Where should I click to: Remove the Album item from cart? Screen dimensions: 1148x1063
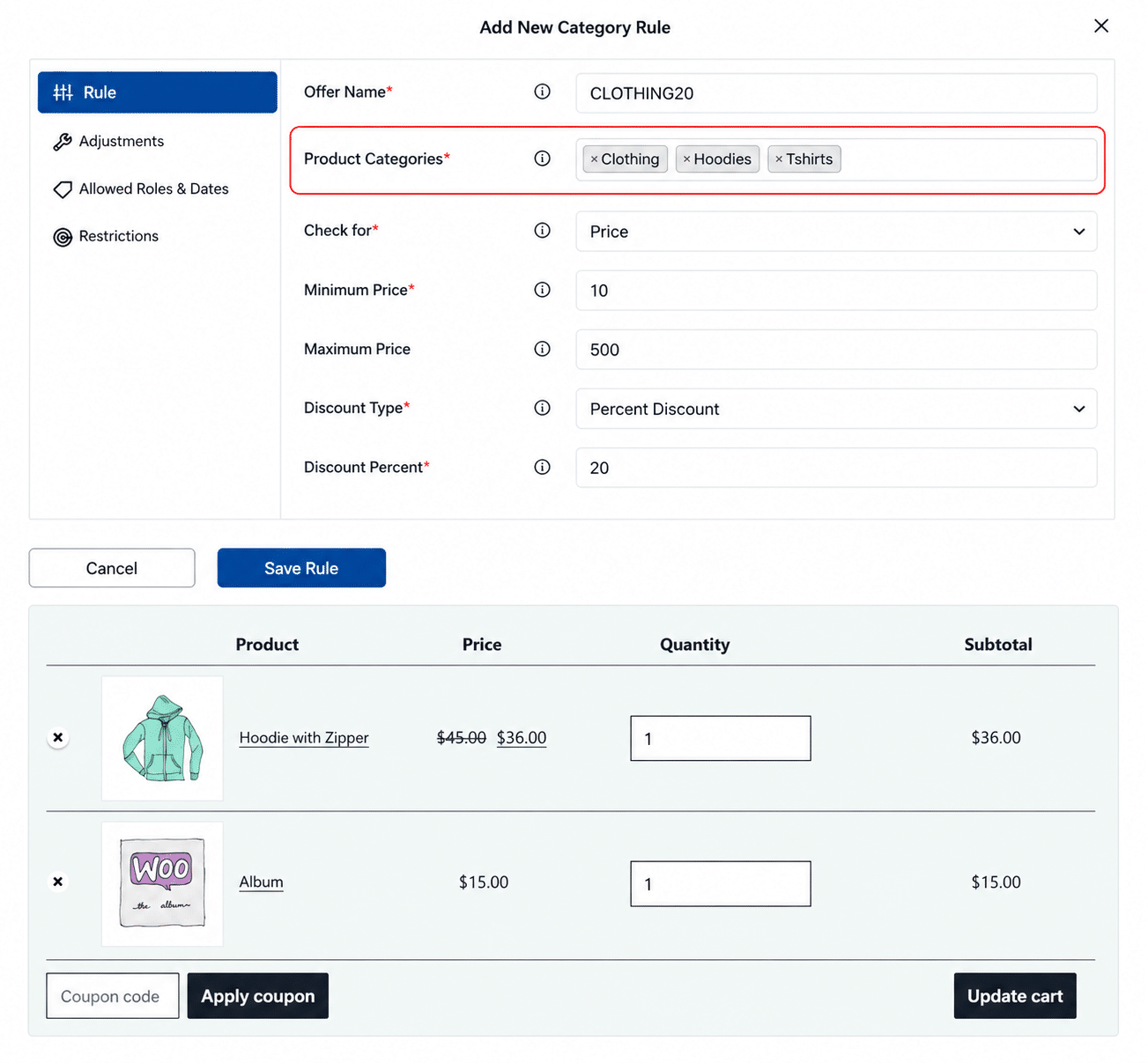(58, 882)
